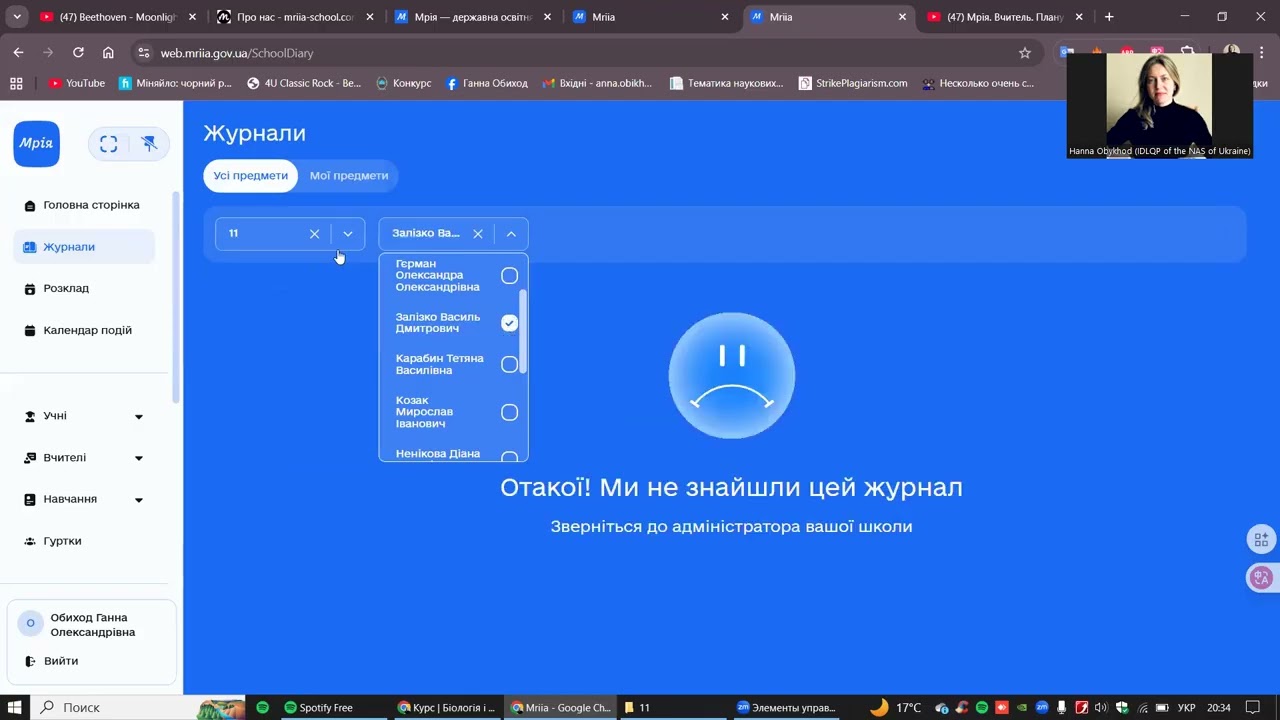
Task: Check Герман Олександра Олександрівна checkbox
Action: pos(509,275)
